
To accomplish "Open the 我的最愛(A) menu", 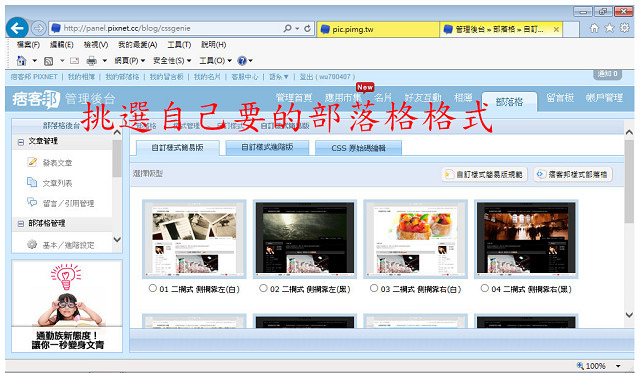I will [x=138, y=44].
